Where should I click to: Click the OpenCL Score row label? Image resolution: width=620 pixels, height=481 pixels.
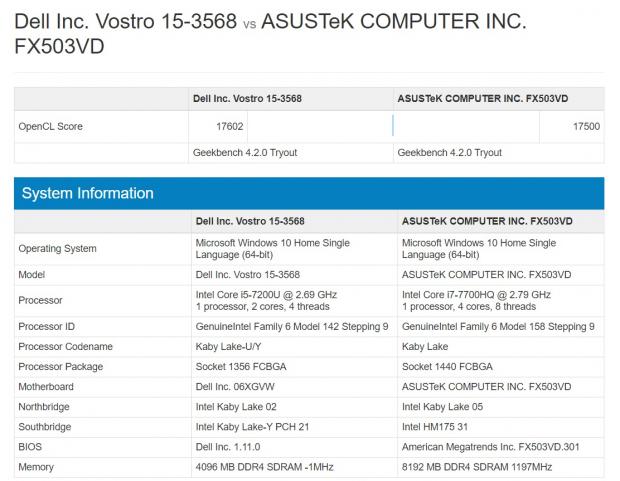click(51, 126)
